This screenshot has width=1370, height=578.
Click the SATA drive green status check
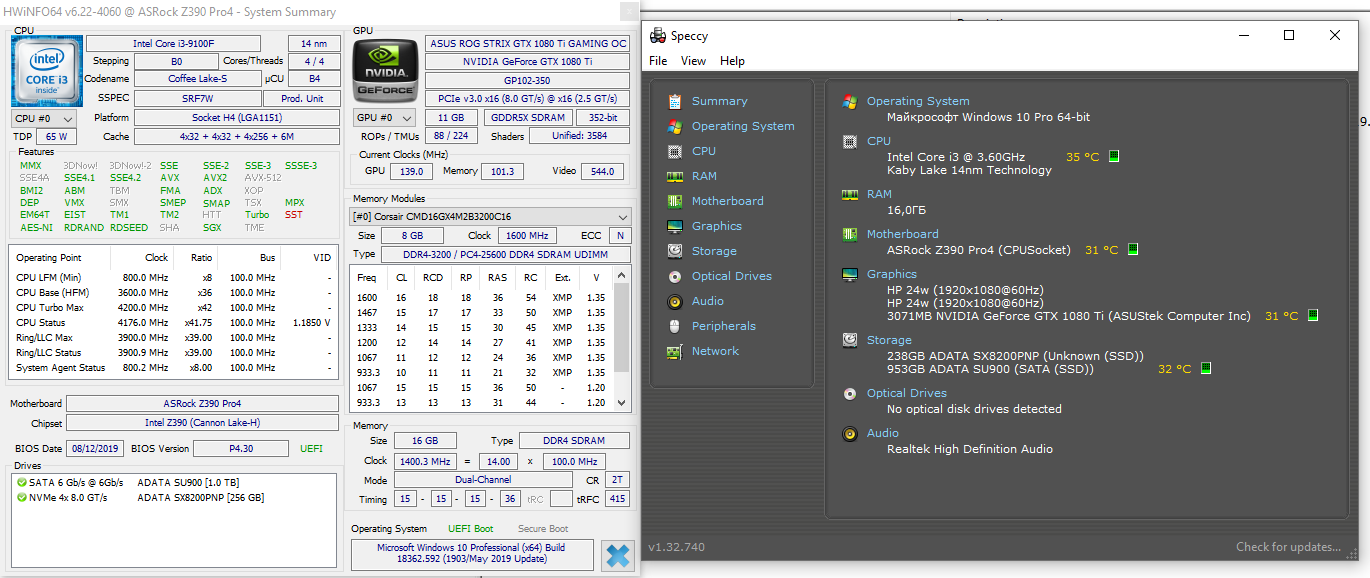click(x=22, y=483)
